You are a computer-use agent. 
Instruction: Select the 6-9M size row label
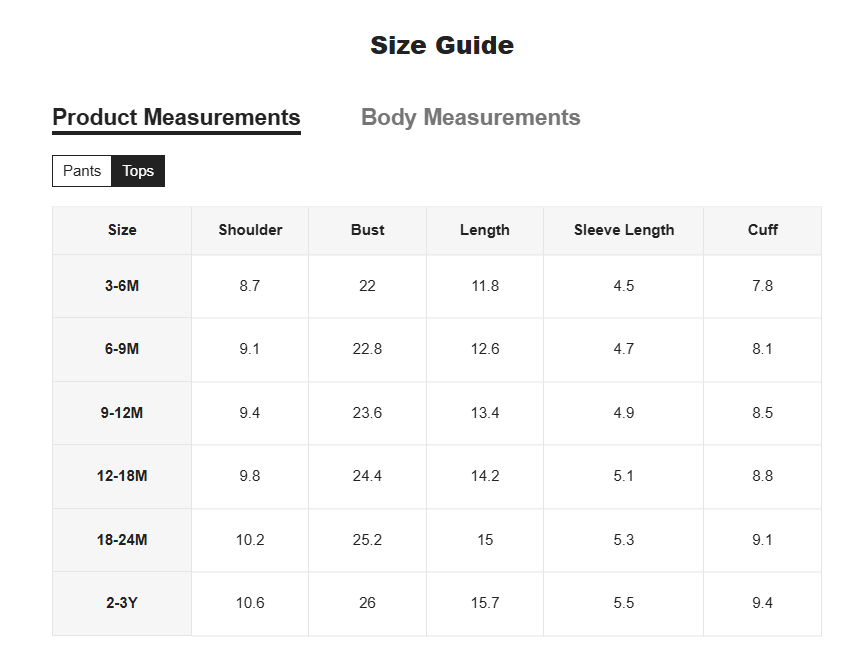pos(122,349)
